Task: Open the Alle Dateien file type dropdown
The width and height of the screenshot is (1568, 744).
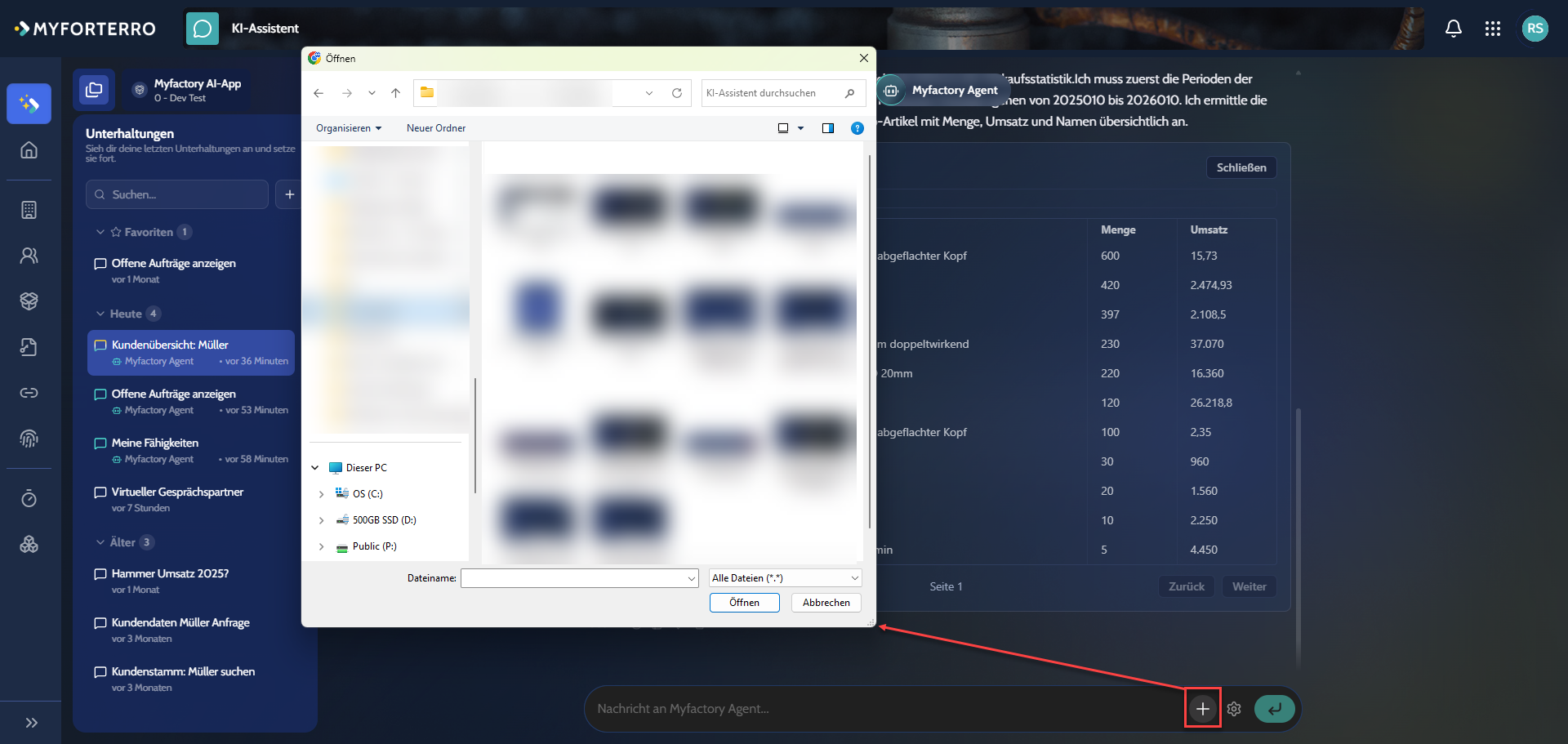Action: point(785,578)
